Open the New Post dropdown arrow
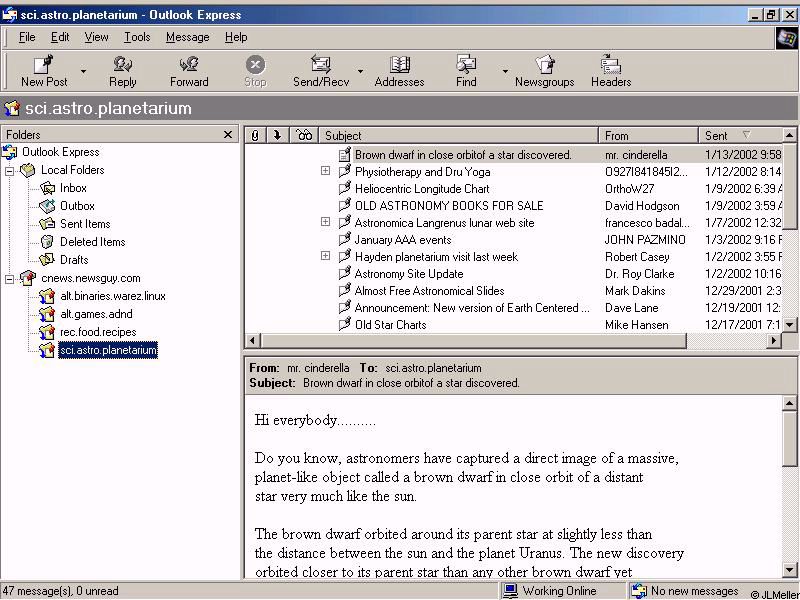Screen dimensions: 800x600 [x=83, y=72]
